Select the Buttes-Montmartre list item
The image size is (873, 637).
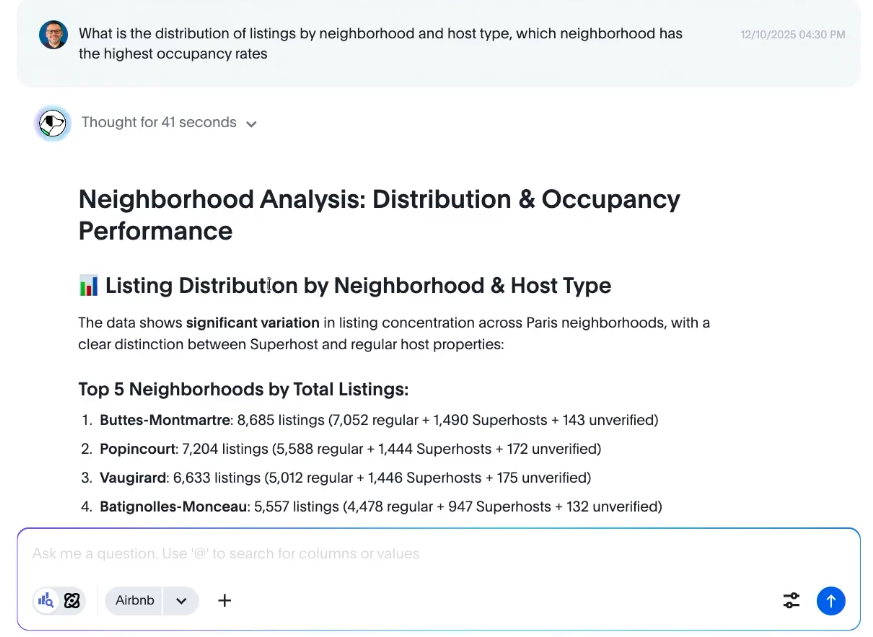pos(378,420)
